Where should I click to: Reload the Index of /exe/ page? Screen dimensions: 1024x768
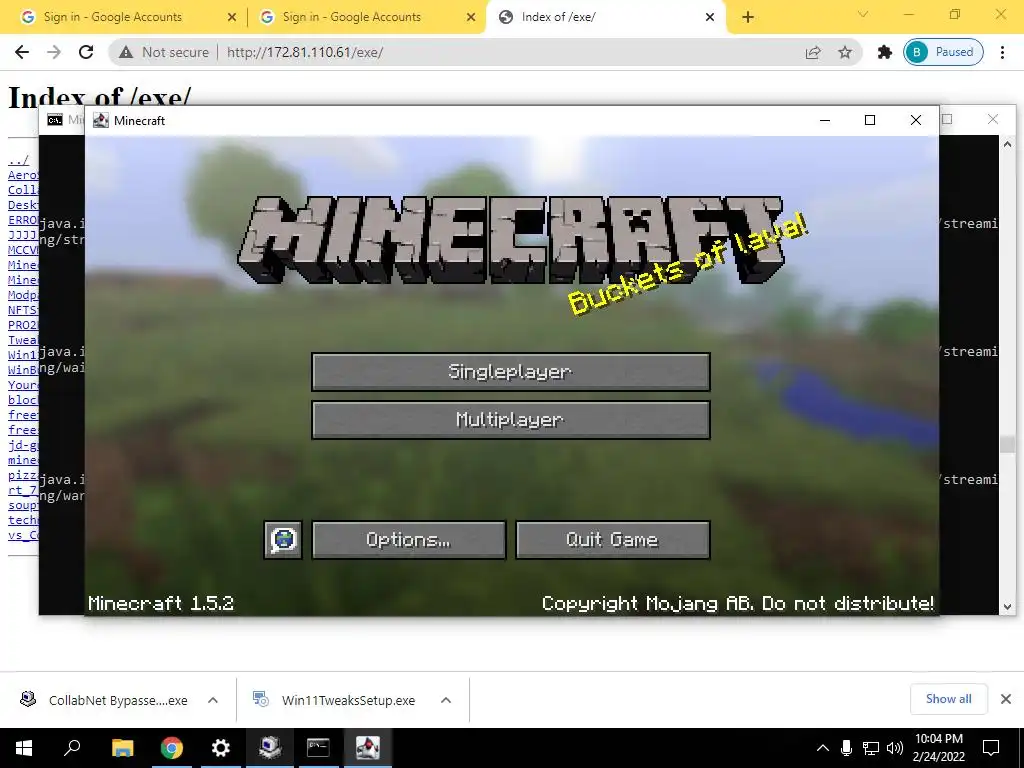[86, 52]
